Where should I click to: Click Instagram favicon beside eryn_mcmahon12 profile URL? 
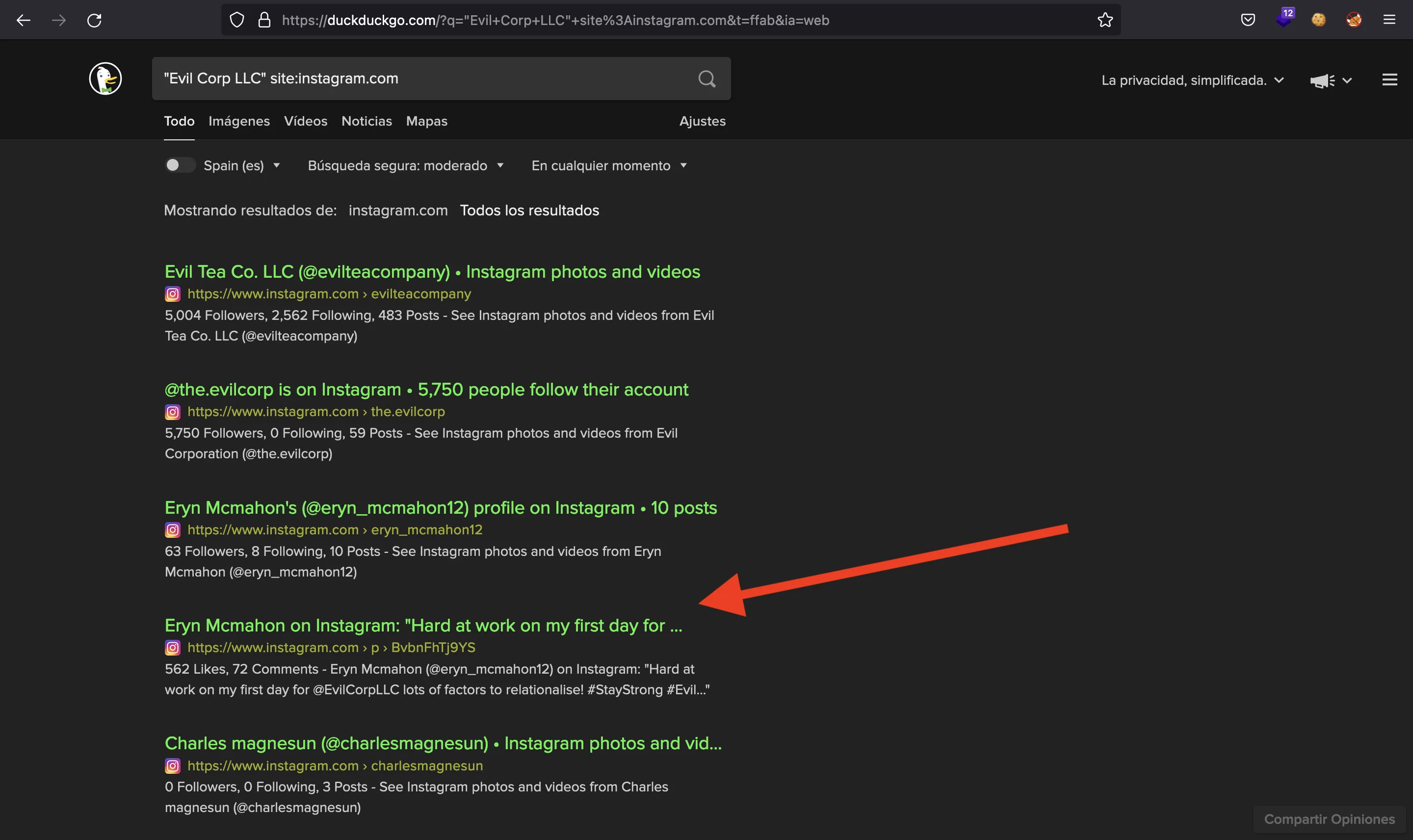pos(173,530)
